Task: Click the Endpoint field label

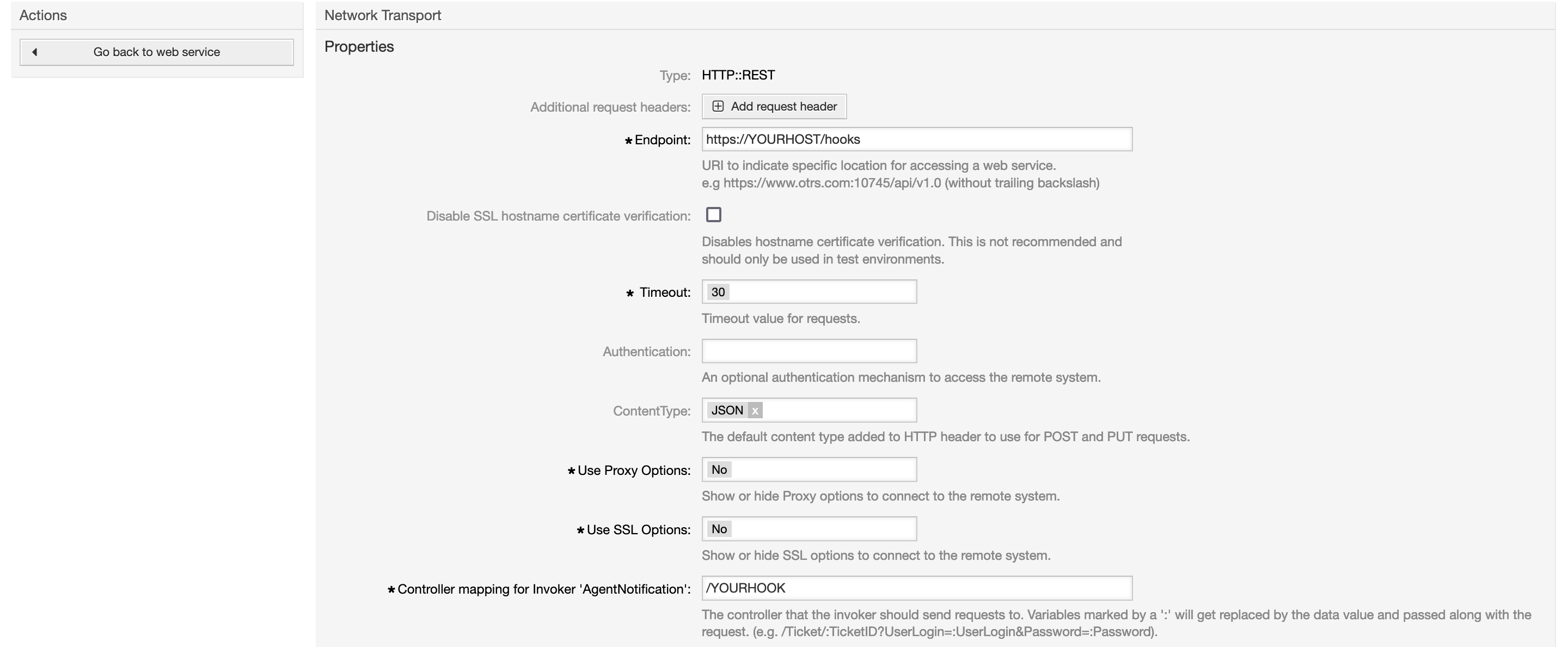Action: [661, 140]
